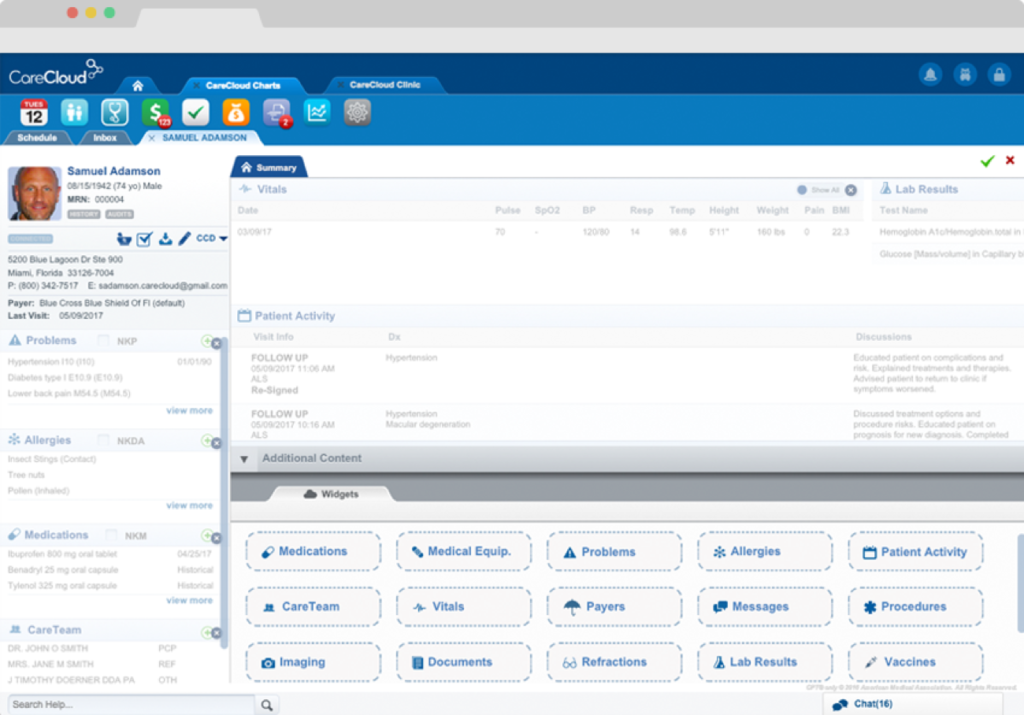Collapse the Additional Content section
The image size is (1024, 715).
[x=244, y=459]
